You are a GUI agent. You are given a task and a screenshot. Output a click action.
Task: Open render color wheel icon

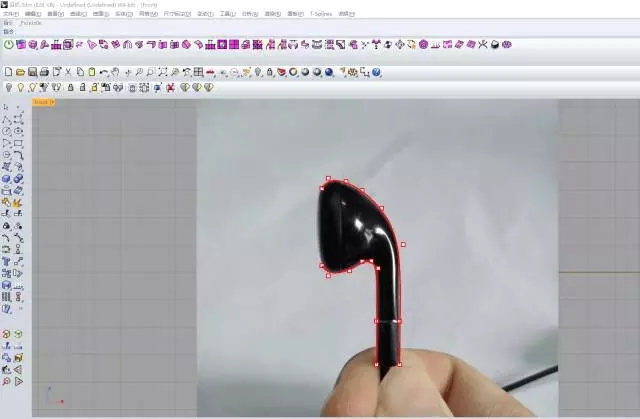(x=293, y=72)
